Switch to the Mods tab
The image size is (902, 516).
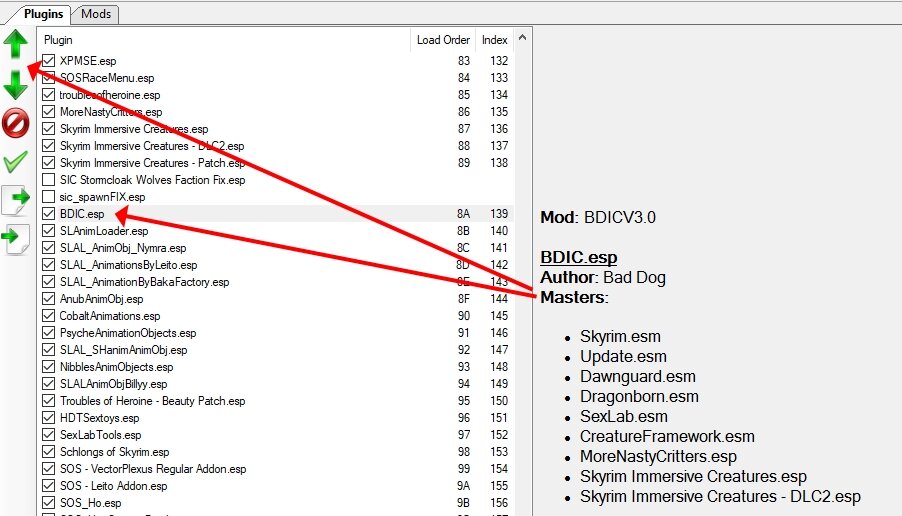tap(95, 14)
